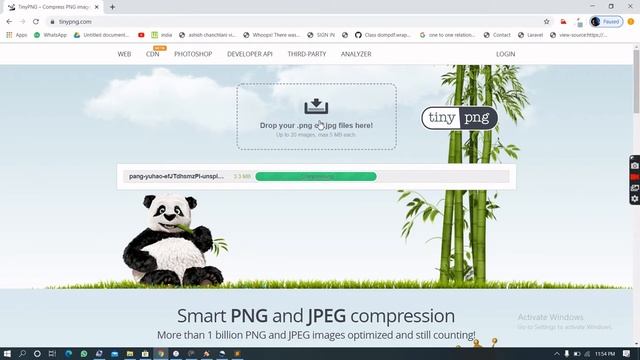The image size is (640, 360).
Task: Open the 'one to one relation' Google bookmark
Action: tap(447, 35)
